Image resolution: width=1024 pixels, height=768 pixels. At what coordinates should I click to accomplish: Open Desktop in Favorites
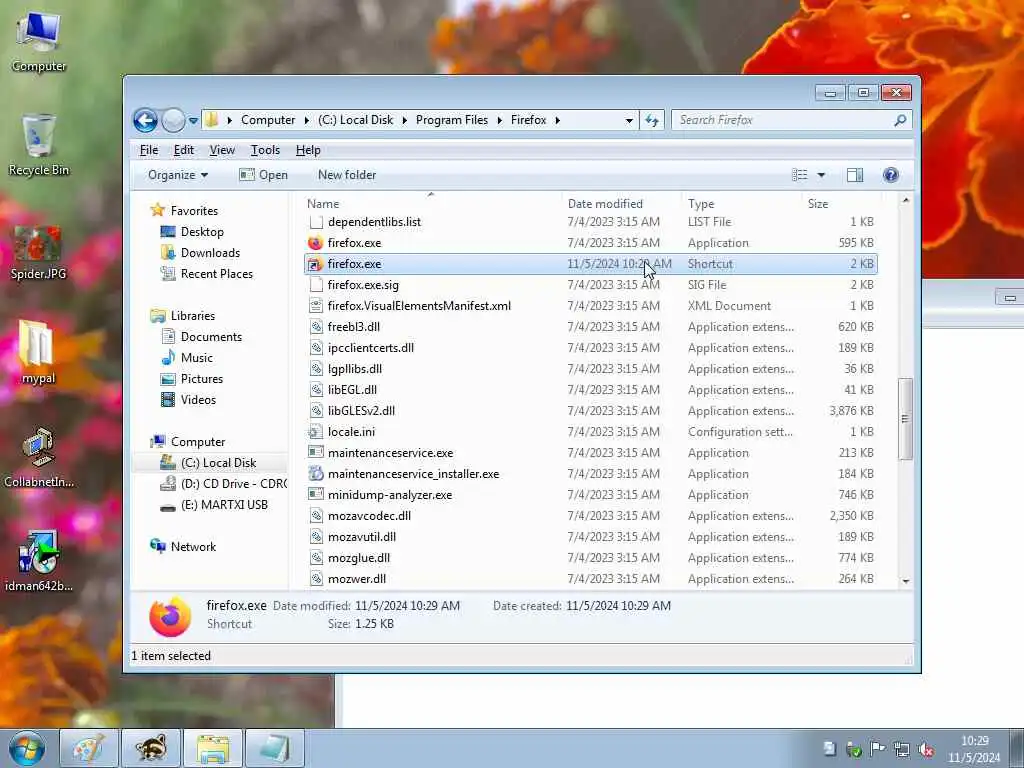pyautogui.click(x=202, y=232)
